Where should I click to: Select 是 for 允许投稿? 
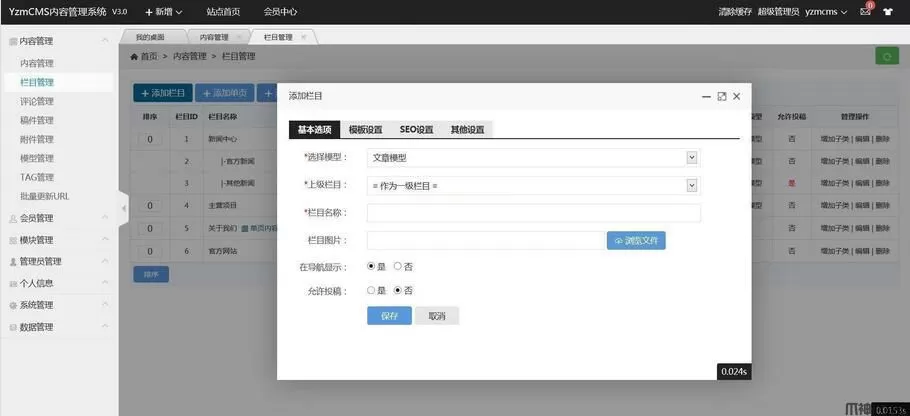(371, 290)
